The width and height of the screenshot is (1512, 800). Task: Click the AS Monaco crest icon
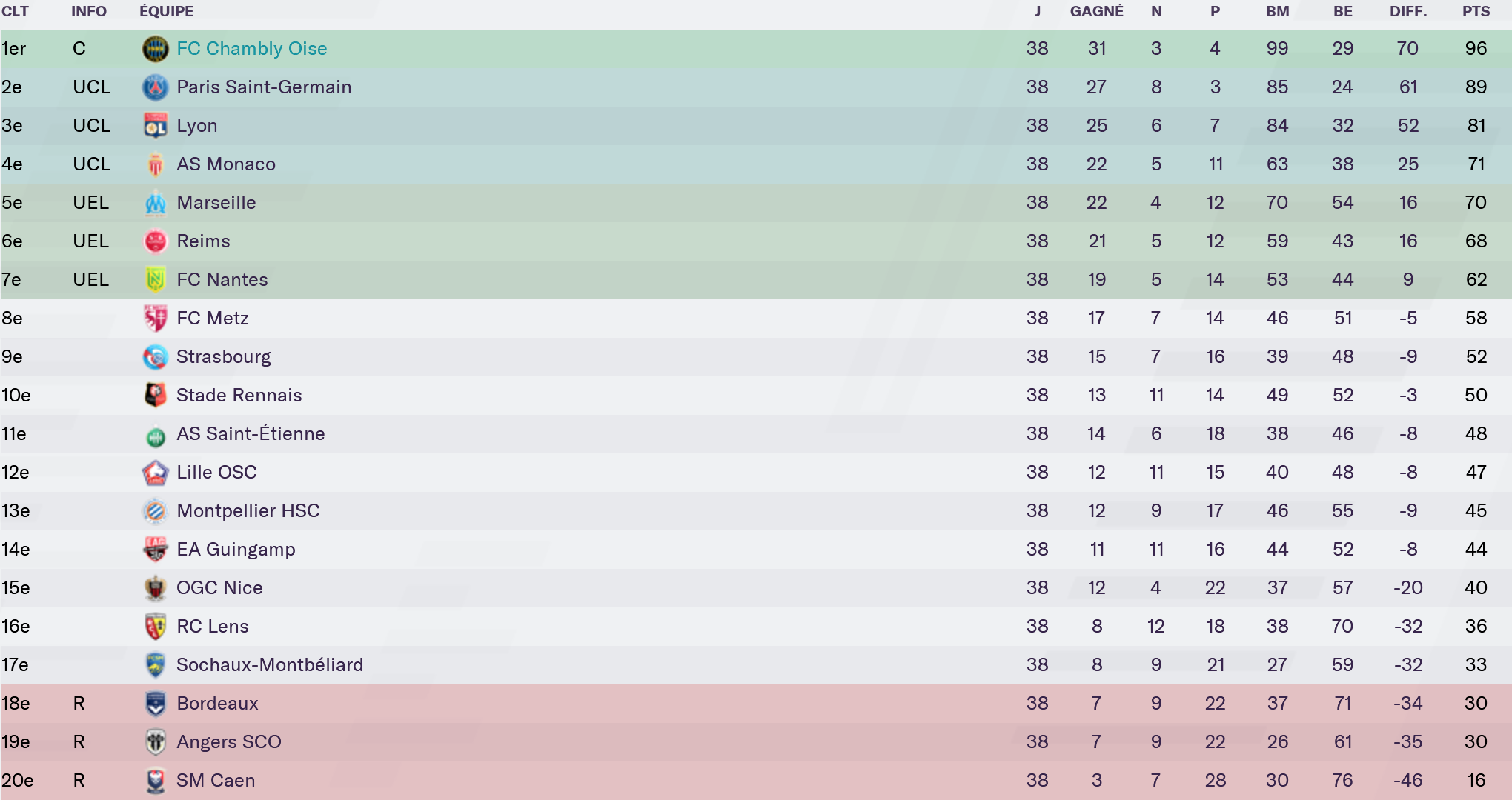(155, 164)
